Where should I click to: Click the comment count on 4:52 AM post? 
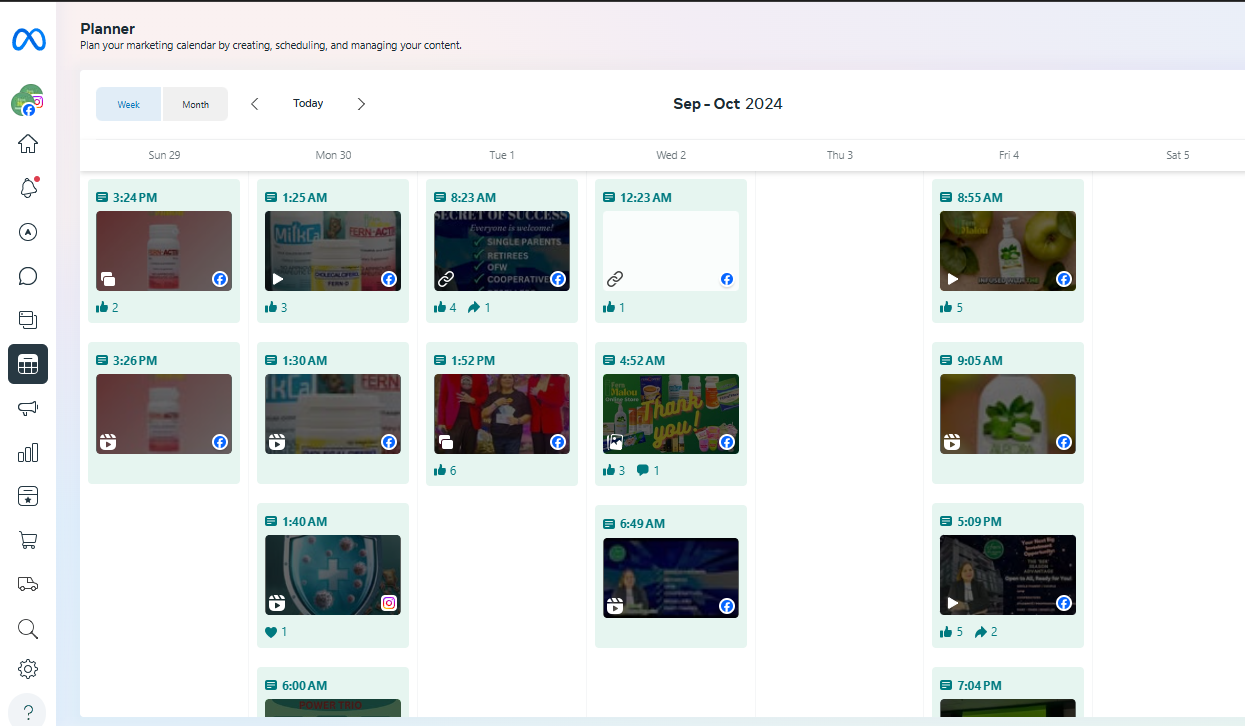point(648,470)
